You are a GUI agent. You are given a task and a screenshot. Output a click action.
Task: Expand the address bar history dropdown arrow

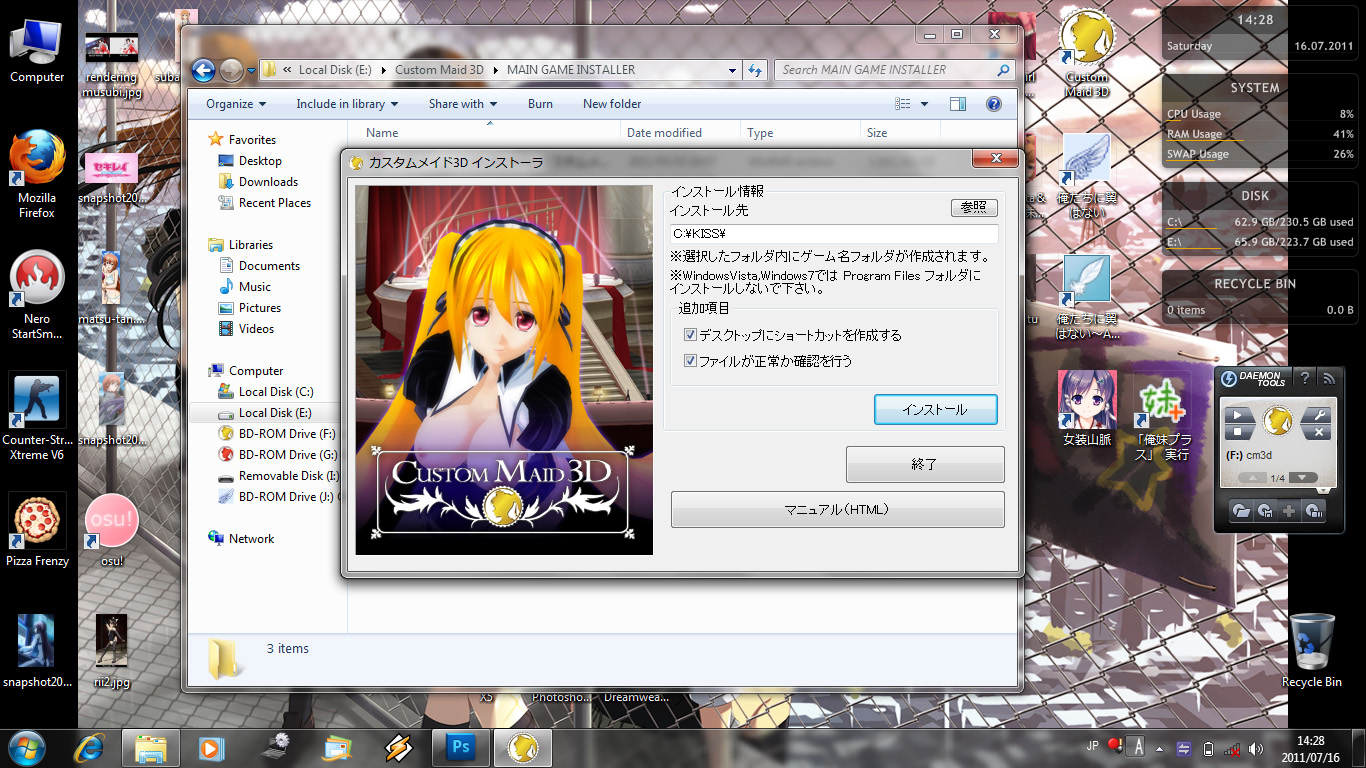click(x=734, y=70)
